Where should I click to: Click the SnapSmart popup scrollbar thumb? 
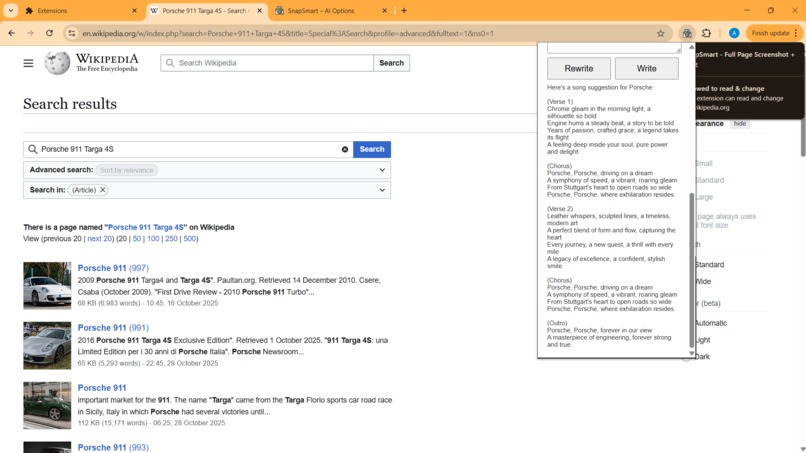[x=691, y=270]
